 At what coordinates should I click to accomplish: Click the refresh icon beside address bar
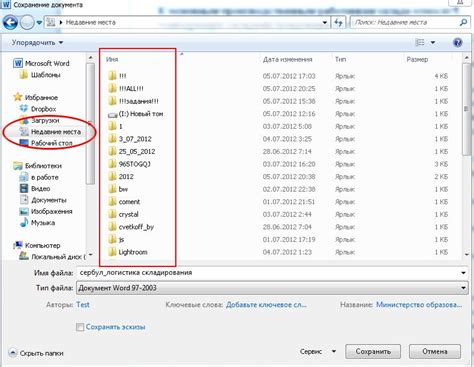tap(338, 23)
